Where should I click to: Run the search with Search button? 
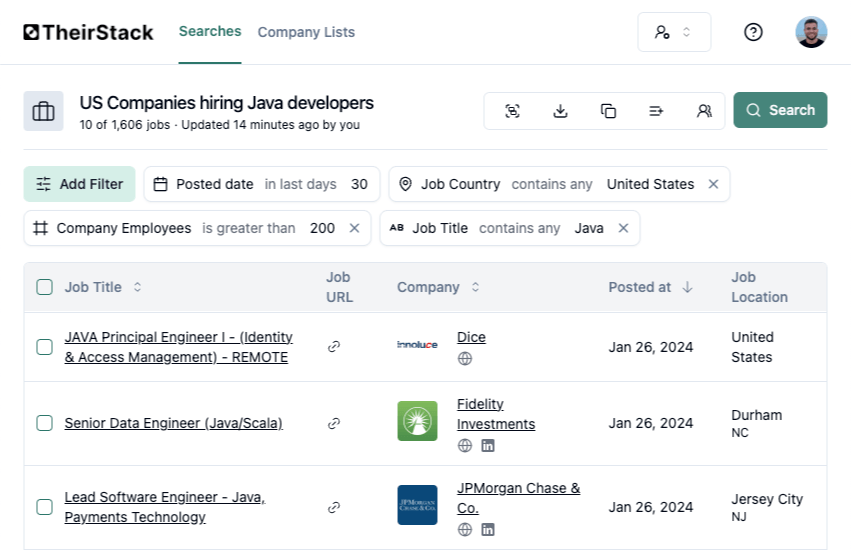click(x=780, y=110)
